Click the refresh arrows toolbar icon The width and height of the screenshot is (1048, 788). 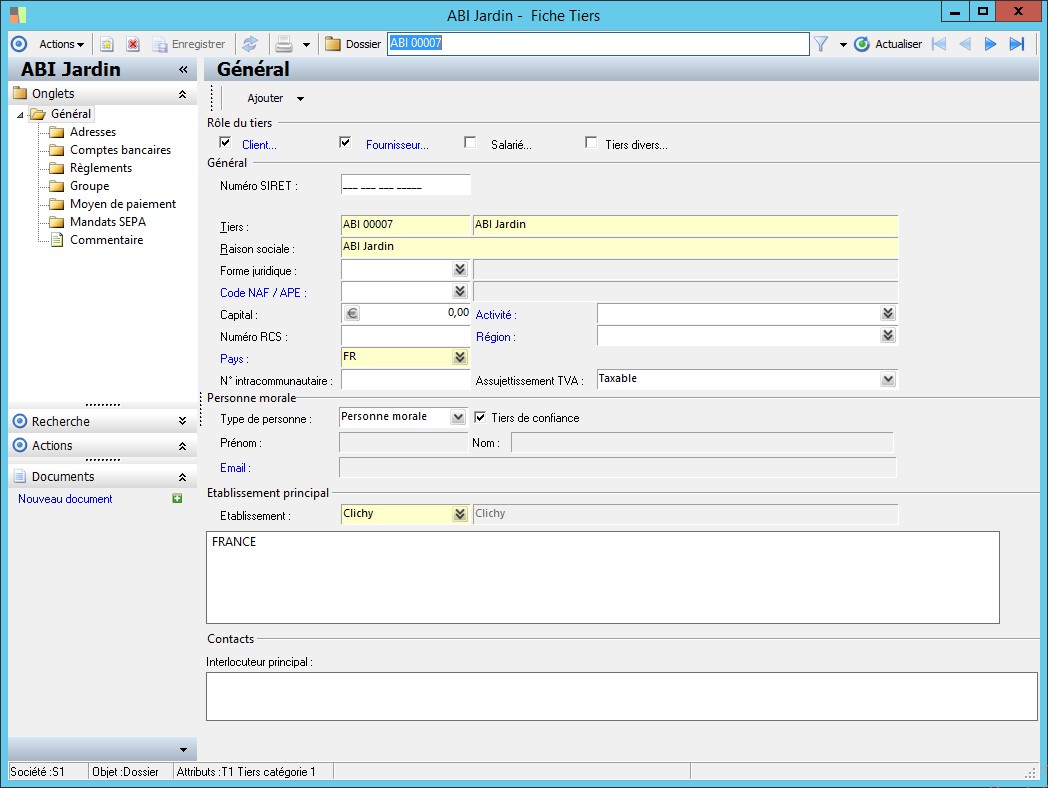[250, 44]
